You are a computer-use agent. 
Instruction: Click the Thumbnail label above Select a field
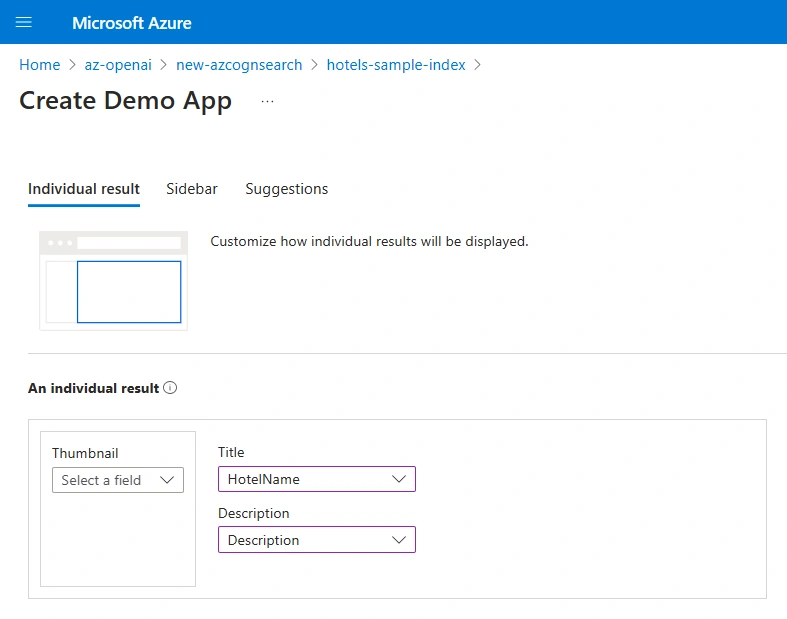click(85, 453)
